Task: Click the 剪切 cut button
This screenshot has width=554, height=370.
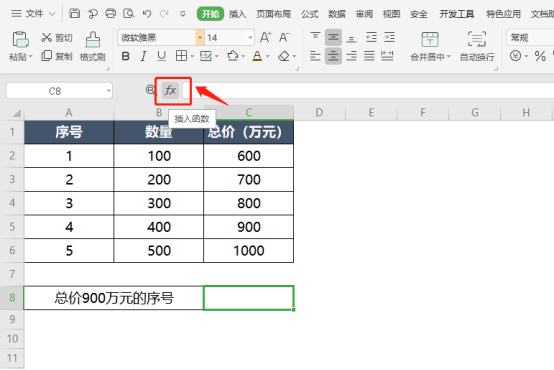Action: (x=57, y=37)
